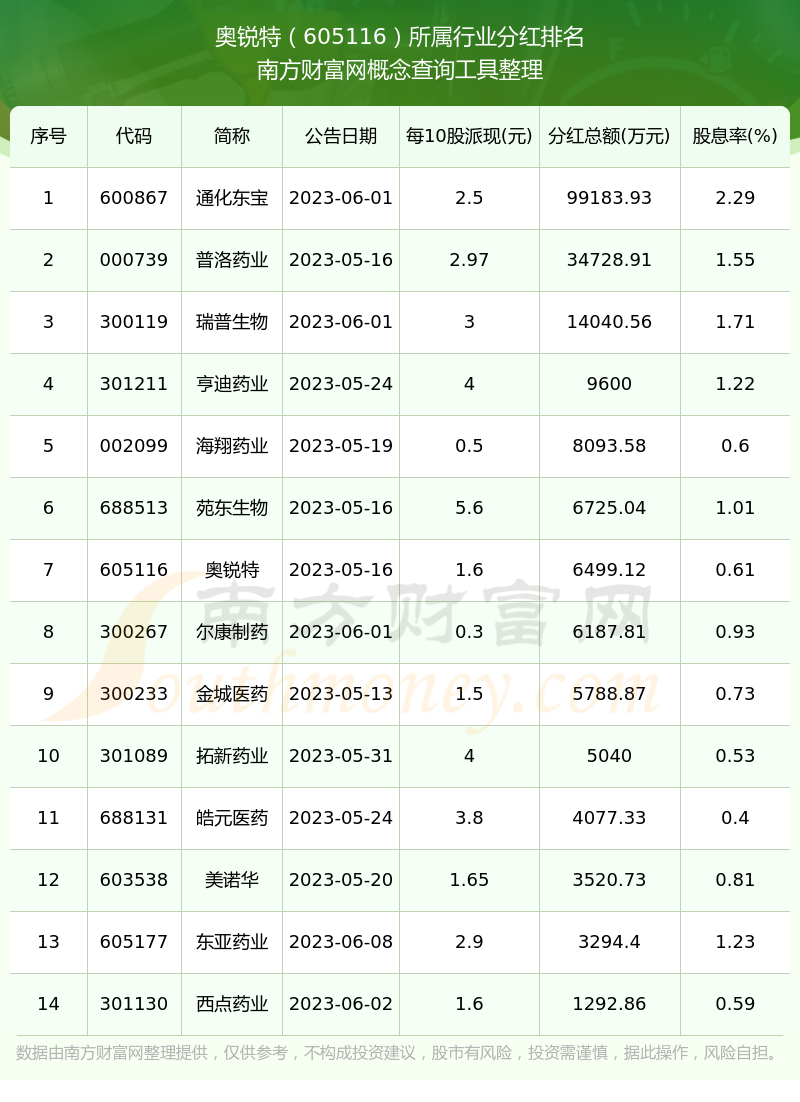Select the name 尔康制药
Screen dimensions: 800x1102
(232, 632)
